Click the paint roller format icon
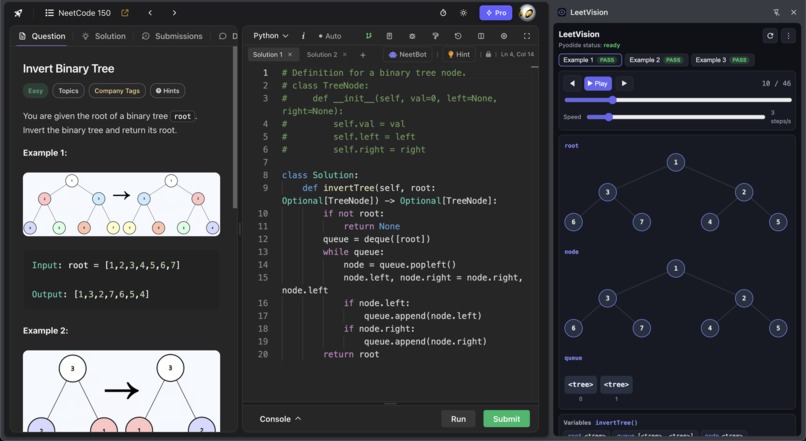Image resolution: width=806 pixels, height=441 pixels. point(435,36)
